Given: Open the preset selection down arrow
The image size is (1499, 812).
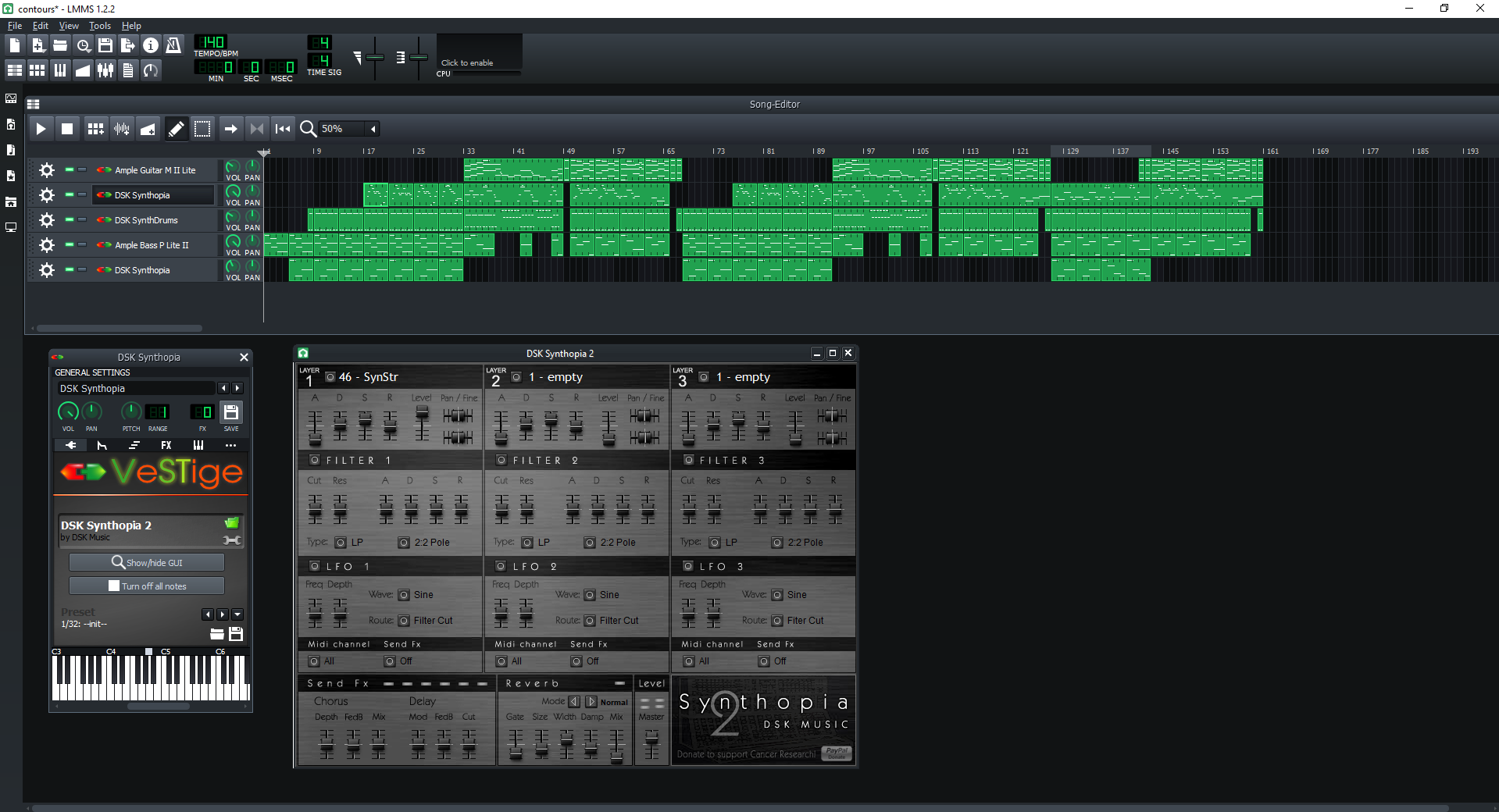Looking at the screenshot, I should point(237,614).
